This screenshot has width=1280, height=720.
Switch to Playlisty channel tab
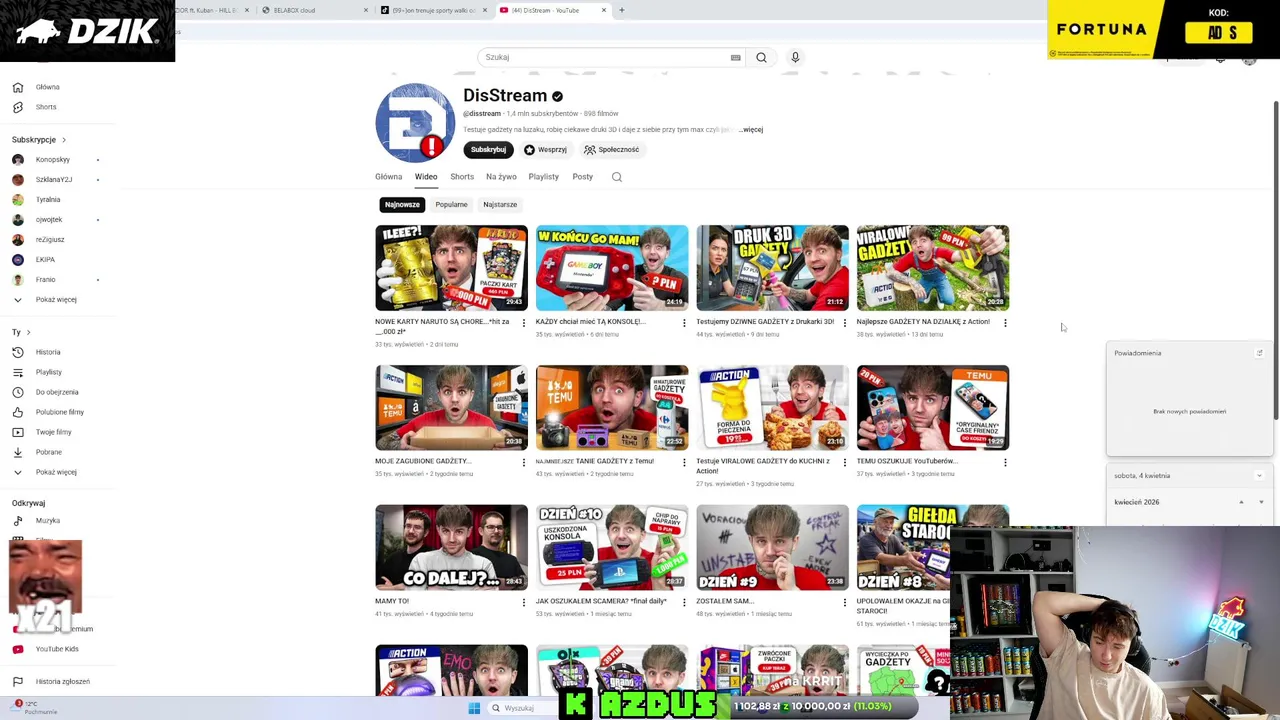coord(543,177)
